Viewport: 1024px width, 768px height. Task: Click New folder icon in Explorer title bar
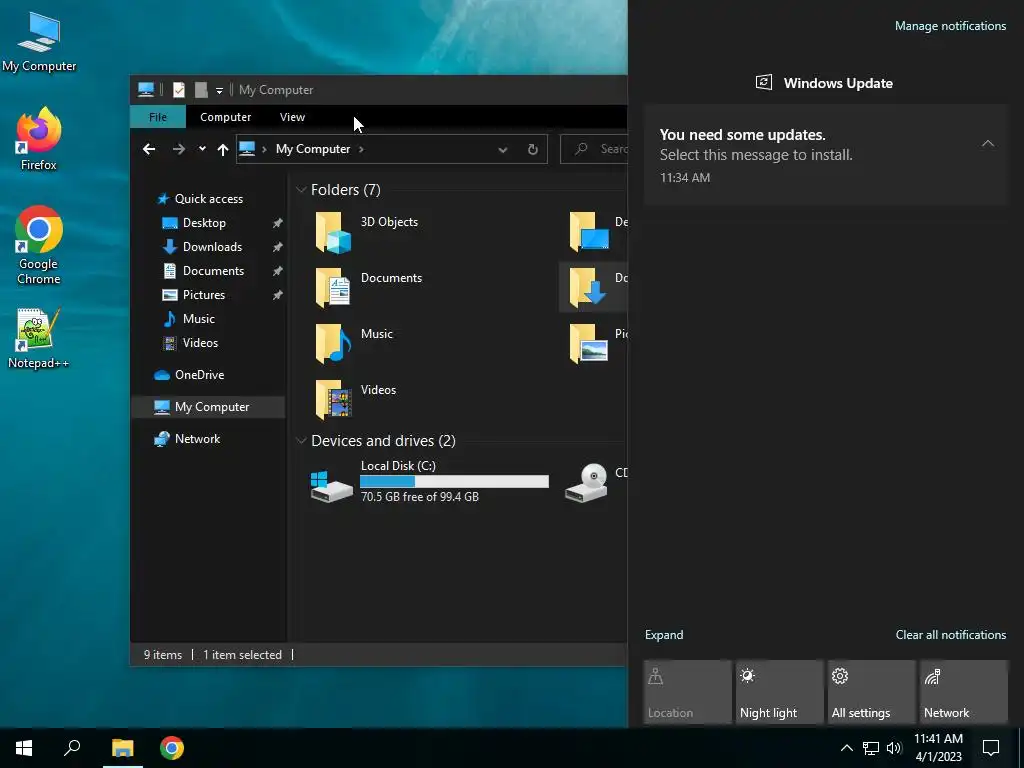pos(201,89)
